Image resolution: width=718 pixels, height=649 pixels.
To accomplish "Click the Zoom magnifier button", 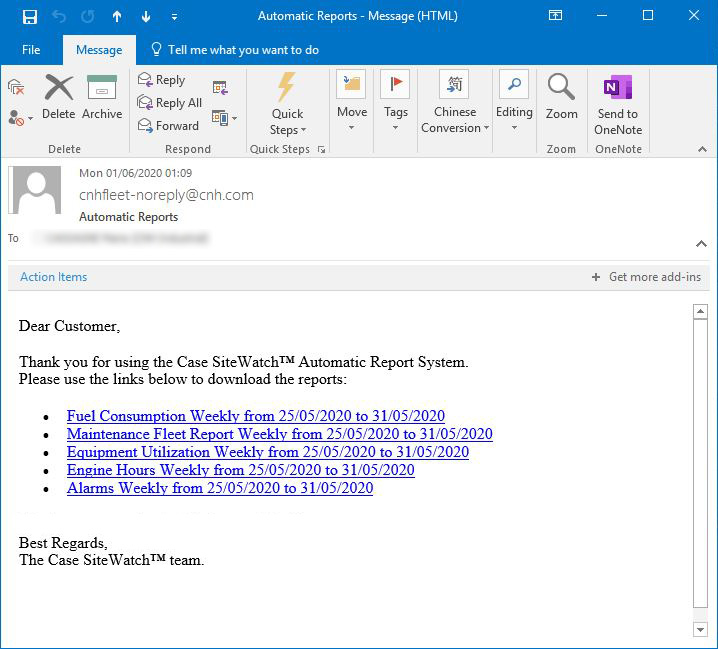I will (x=561, y=97).
